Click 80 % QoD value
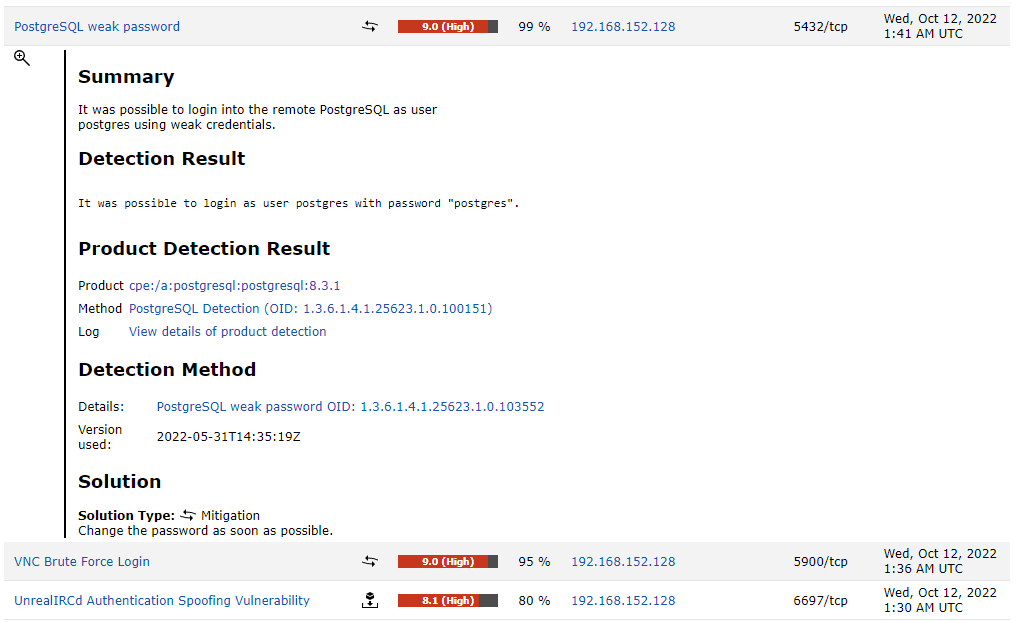This screenshot has height=622, width=1019. tap(534, 601)
